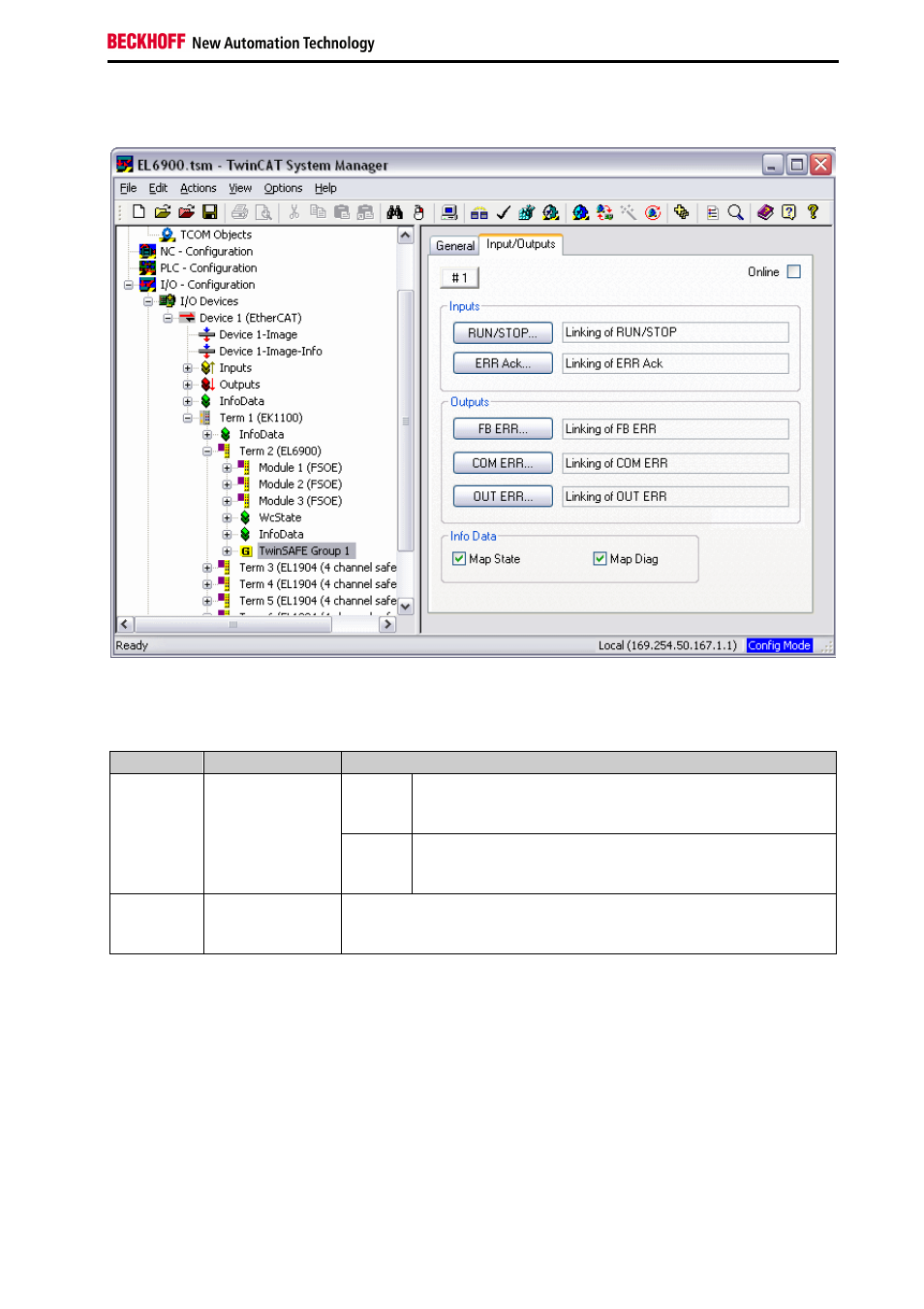Click the Print toolbar icon
The width and height of the screenshot is (924, 1309).
click(x=239, y=212)
